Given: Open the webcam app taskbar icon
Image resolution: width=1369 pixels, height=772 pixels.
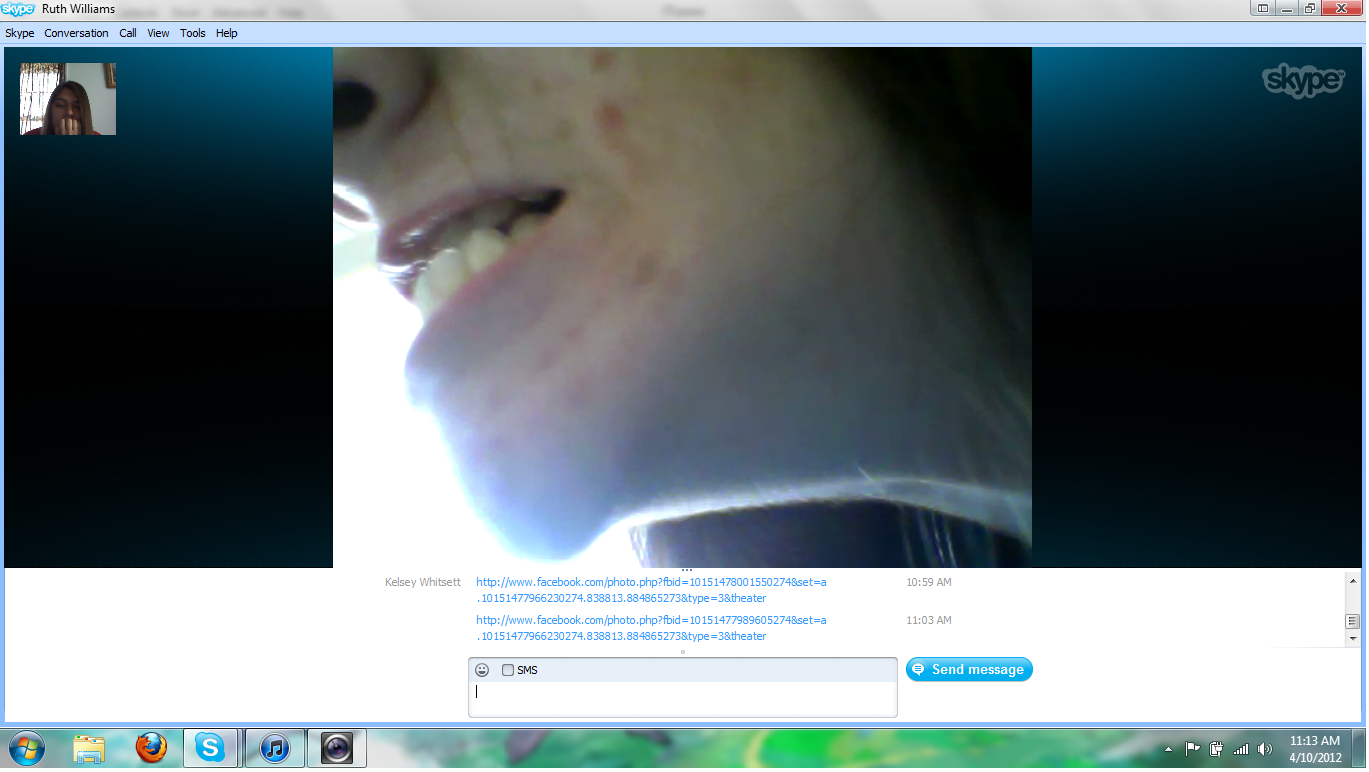Looking at the screenshot, I should point(336,748).
